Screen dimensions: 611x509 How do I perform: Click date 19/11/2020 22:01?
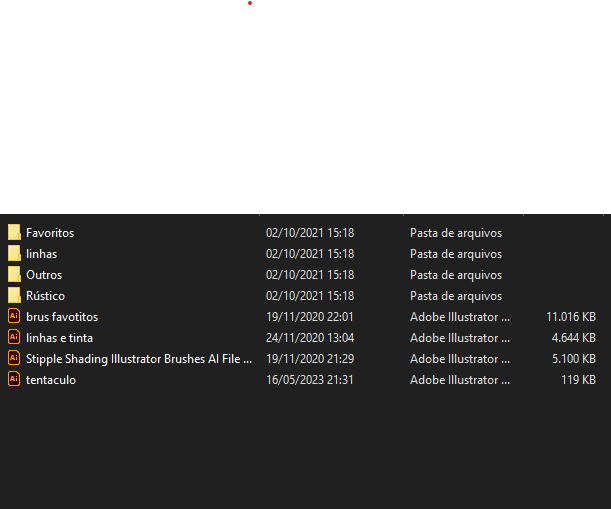310,317
